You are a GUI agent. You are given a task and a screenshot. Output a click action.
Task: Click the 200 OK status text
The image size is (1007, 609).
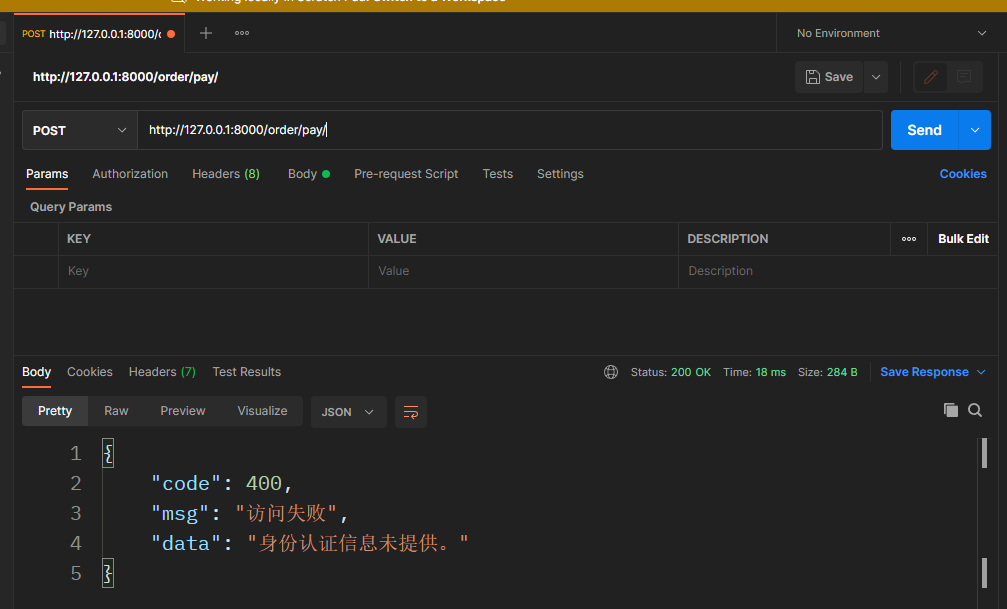[x=690, y=372]
